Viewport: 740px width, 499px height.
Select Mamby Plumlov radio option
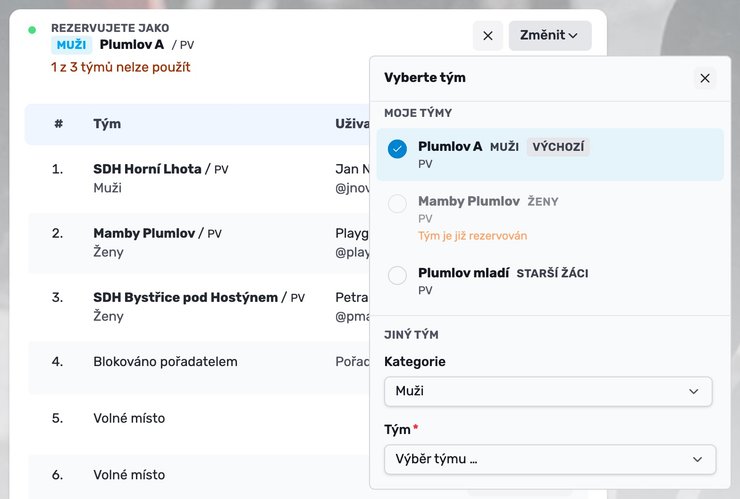point(397,203)
